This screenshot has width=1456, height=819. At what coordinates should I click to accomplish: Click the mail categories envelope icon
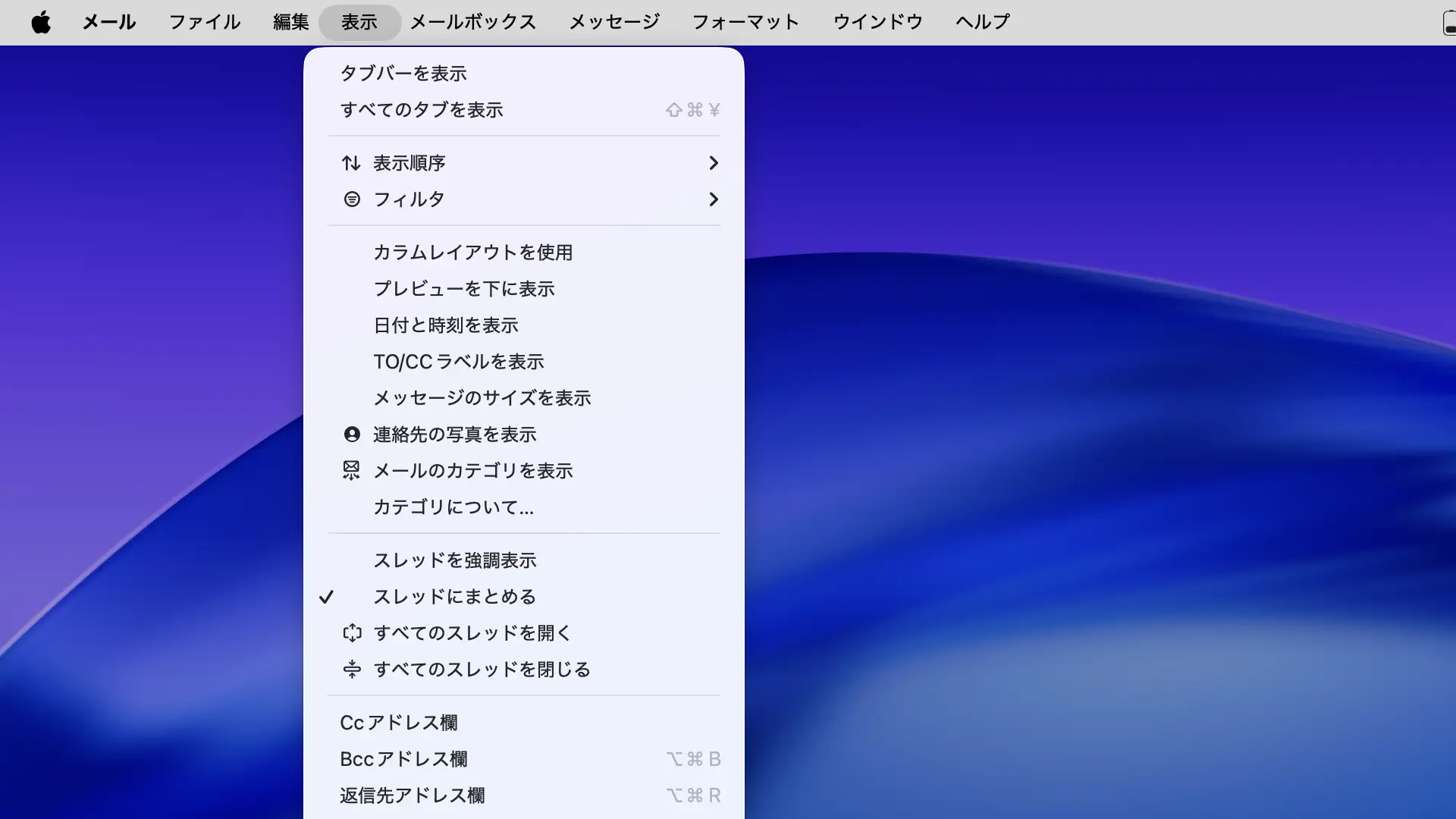tap(351, 470)
